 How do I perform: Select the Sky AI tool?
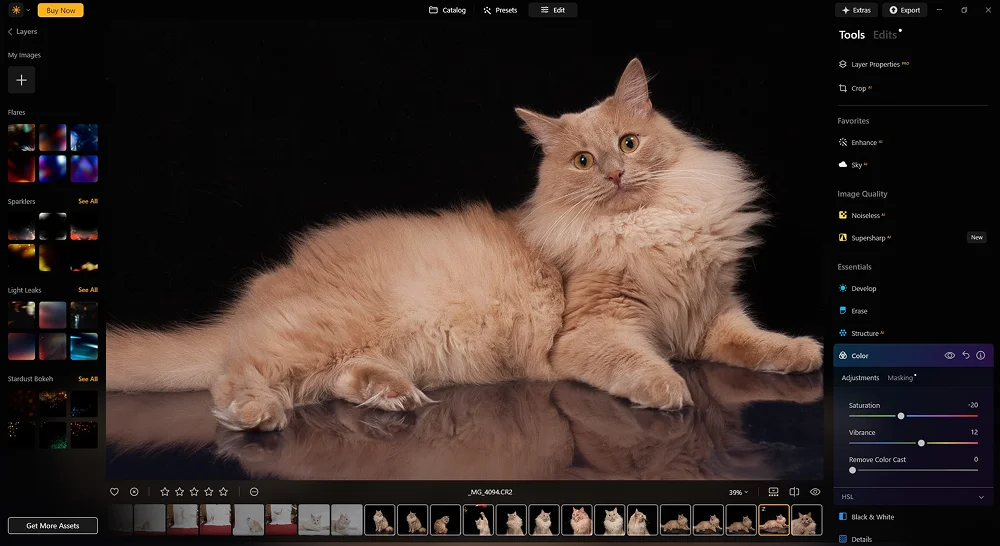(857, 165)
